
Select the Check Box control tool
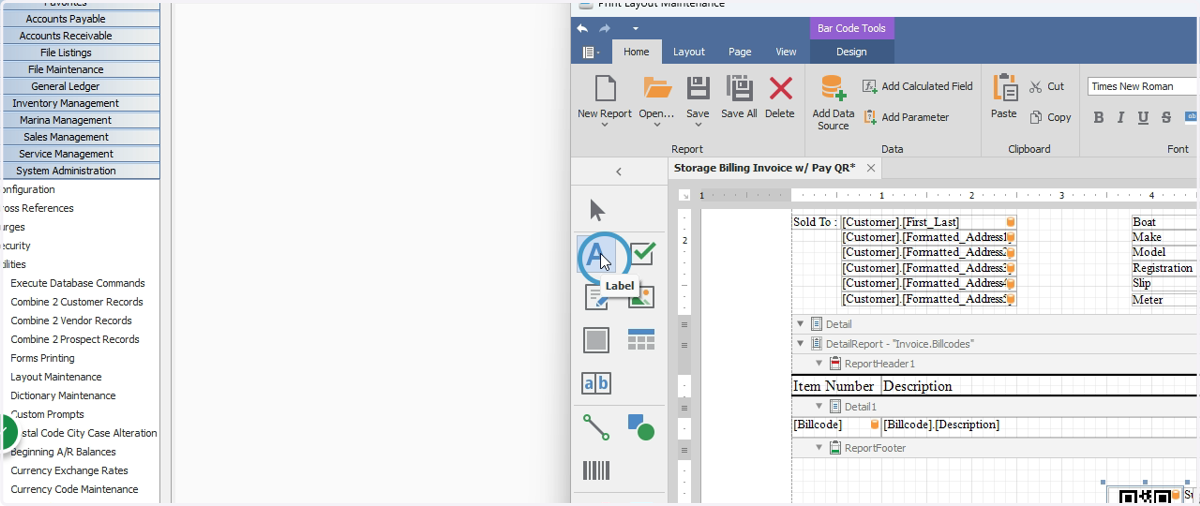click(641, 254)
